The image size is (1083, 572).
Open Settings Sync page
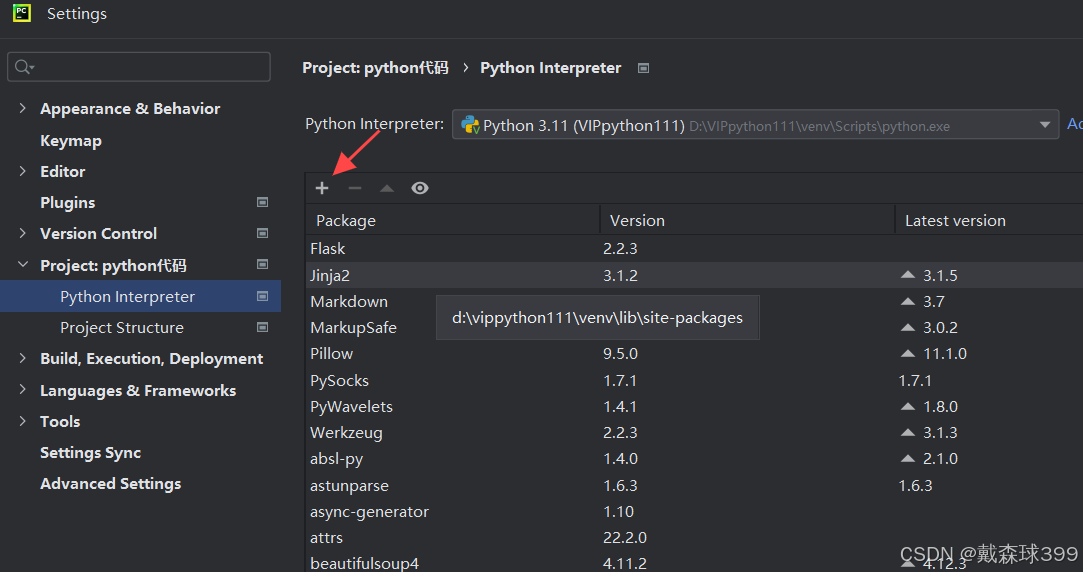point(90,452)
